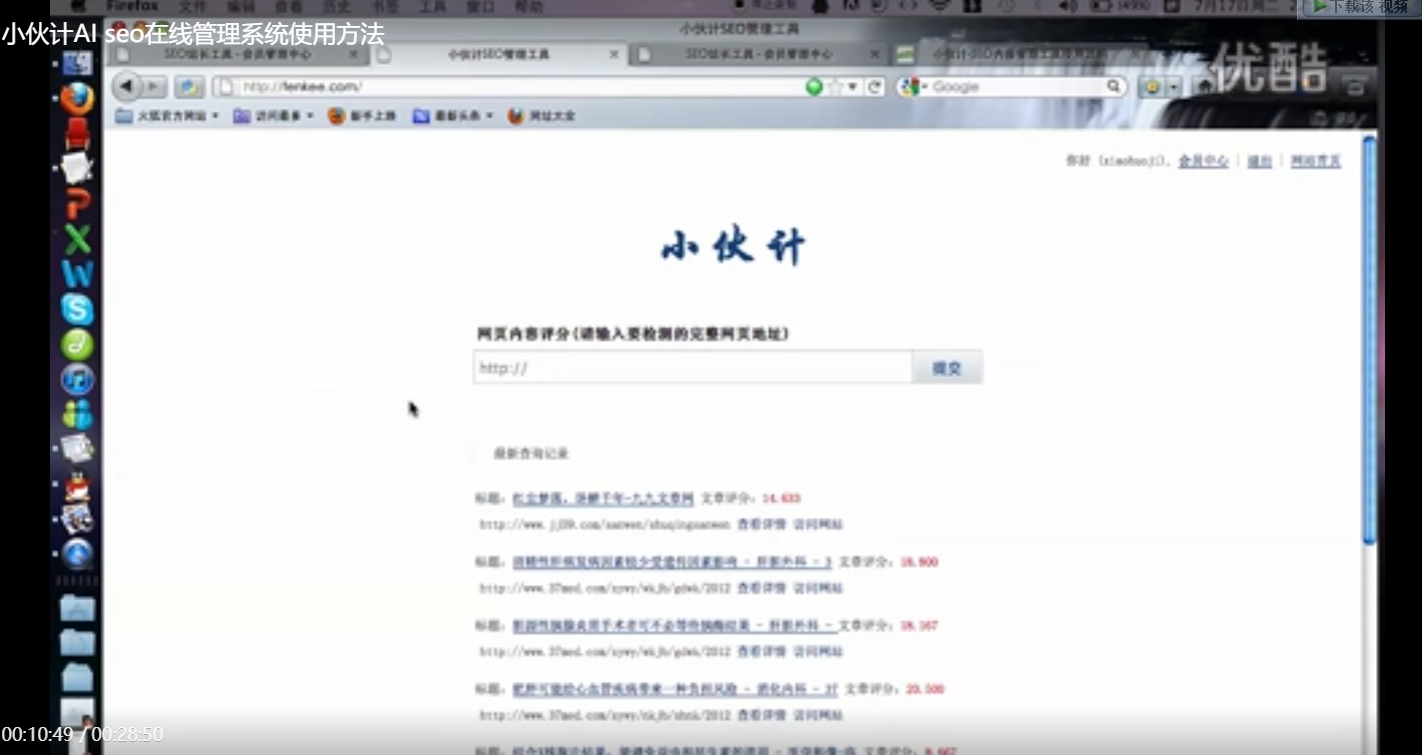Click the http:// page URL input field
1422x755 pixels.
(x=692, y=367)
